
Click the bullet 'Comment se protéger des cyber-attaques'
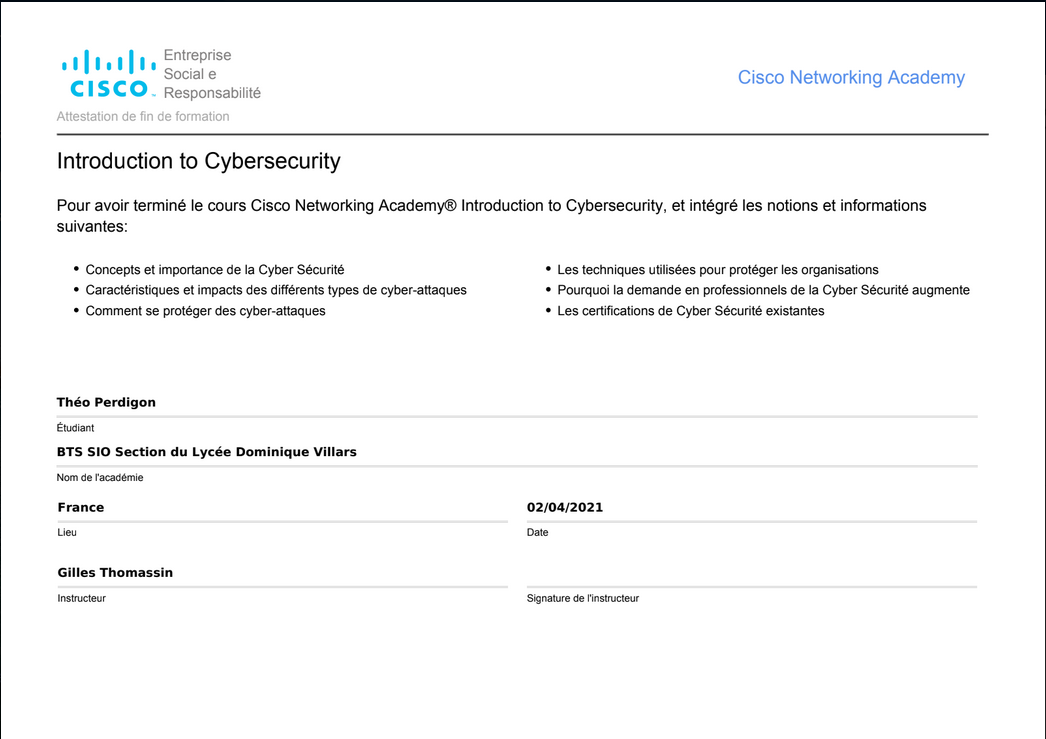pyautogui.click(x=205, y=311)
